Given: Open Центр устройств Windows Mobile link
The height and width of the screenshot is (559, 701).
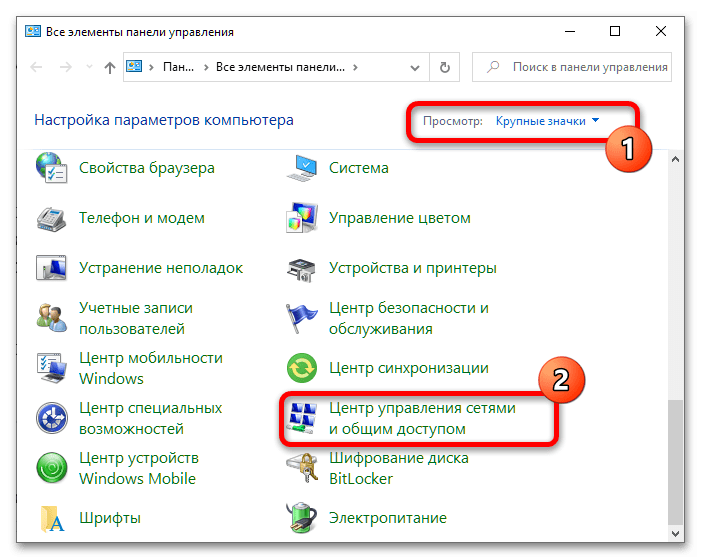Looking at the screenshot, I should pyautogui.click(x=139, y=468).
